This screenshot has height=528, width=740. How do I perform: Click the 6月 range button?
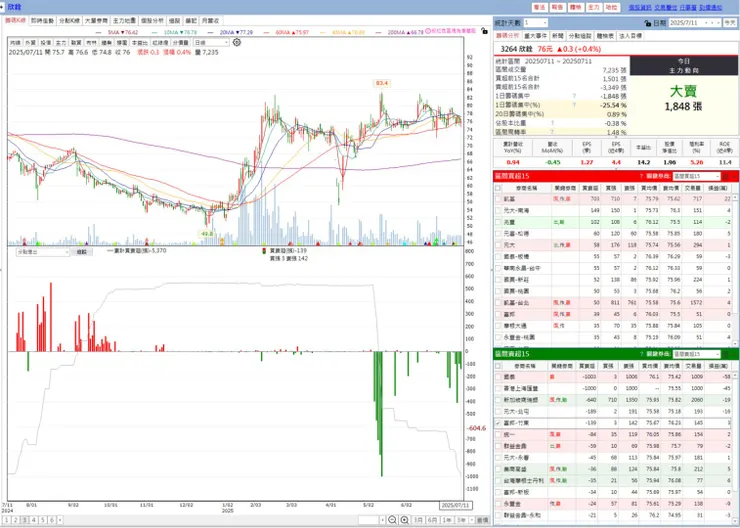[x=432, y=520]
